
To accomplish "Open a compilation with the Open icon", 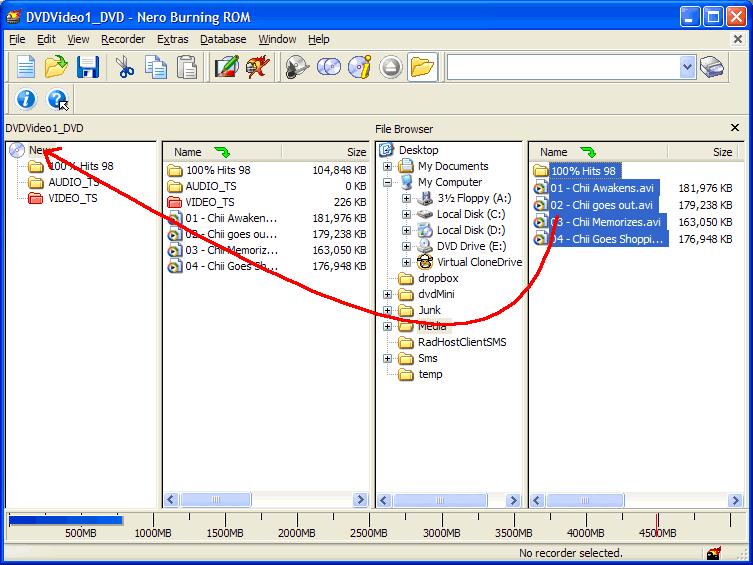I will (x=56, y=67).
